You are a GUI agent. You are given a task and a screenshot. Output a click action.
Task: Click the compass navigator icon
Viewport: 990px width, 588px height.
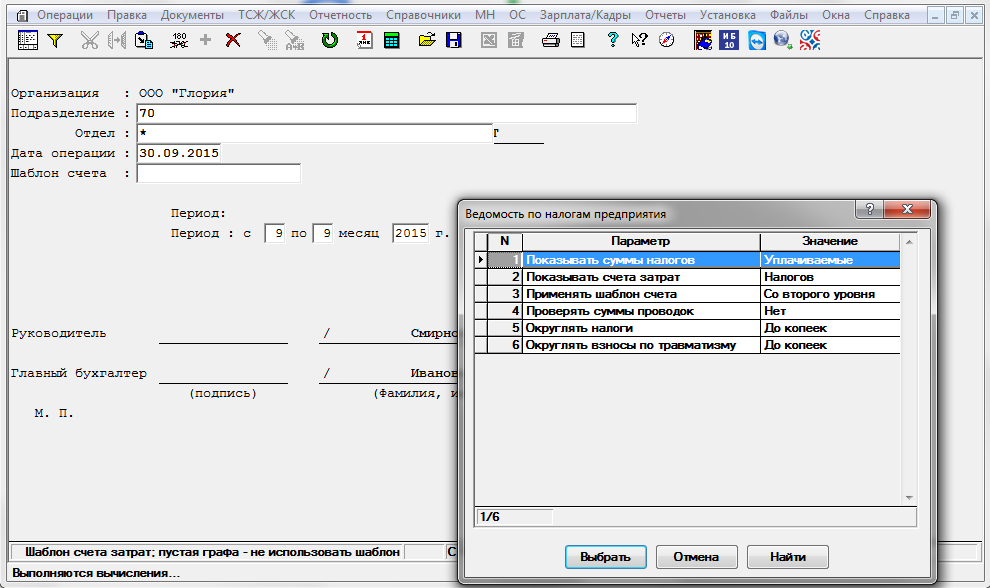[x=667, y=40]
